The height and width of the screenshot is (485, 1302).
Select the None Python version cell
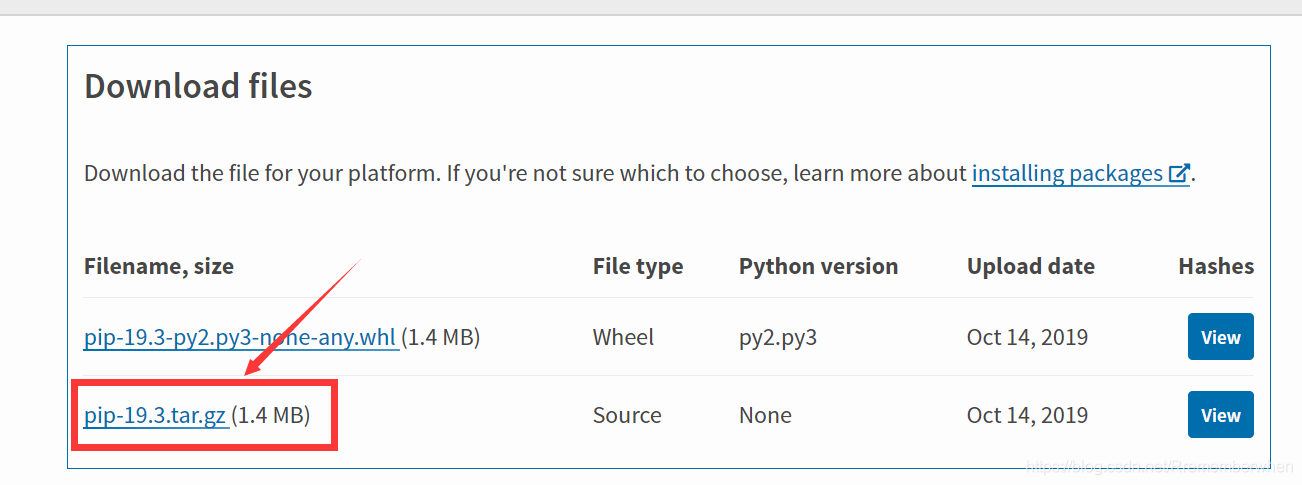pos(765,415)
